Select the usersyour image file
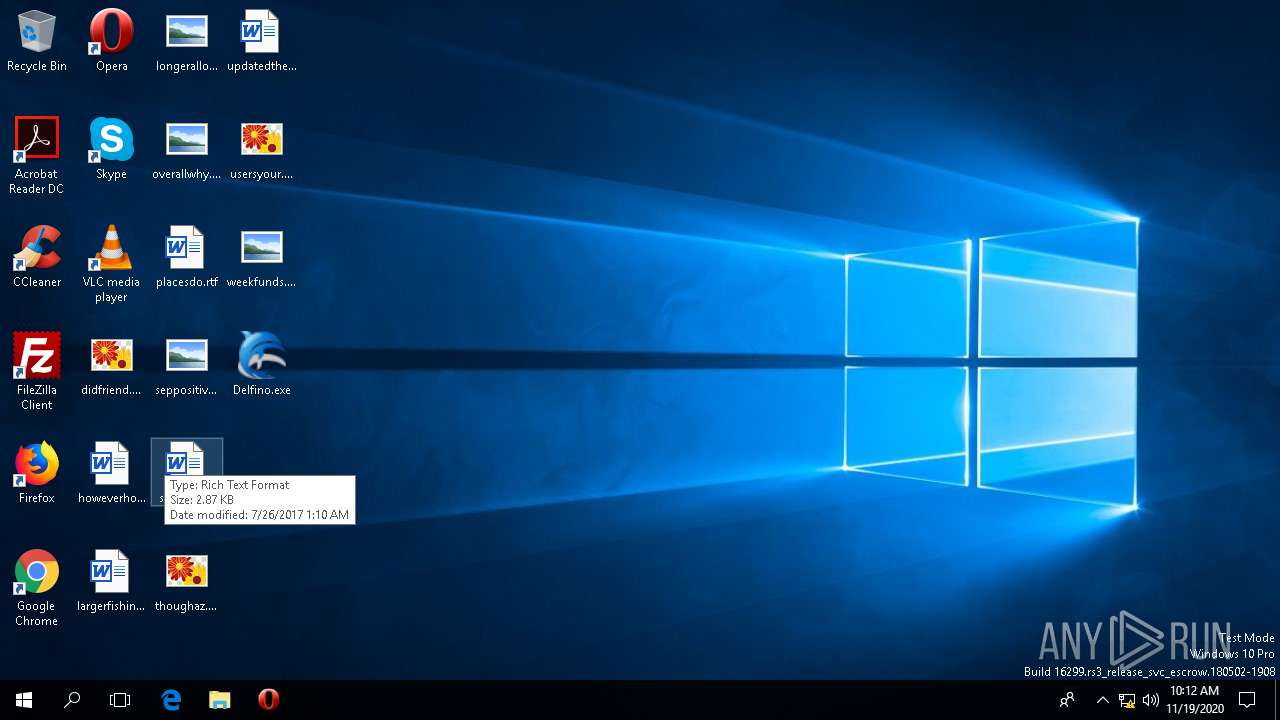 (x=261, y=149)
